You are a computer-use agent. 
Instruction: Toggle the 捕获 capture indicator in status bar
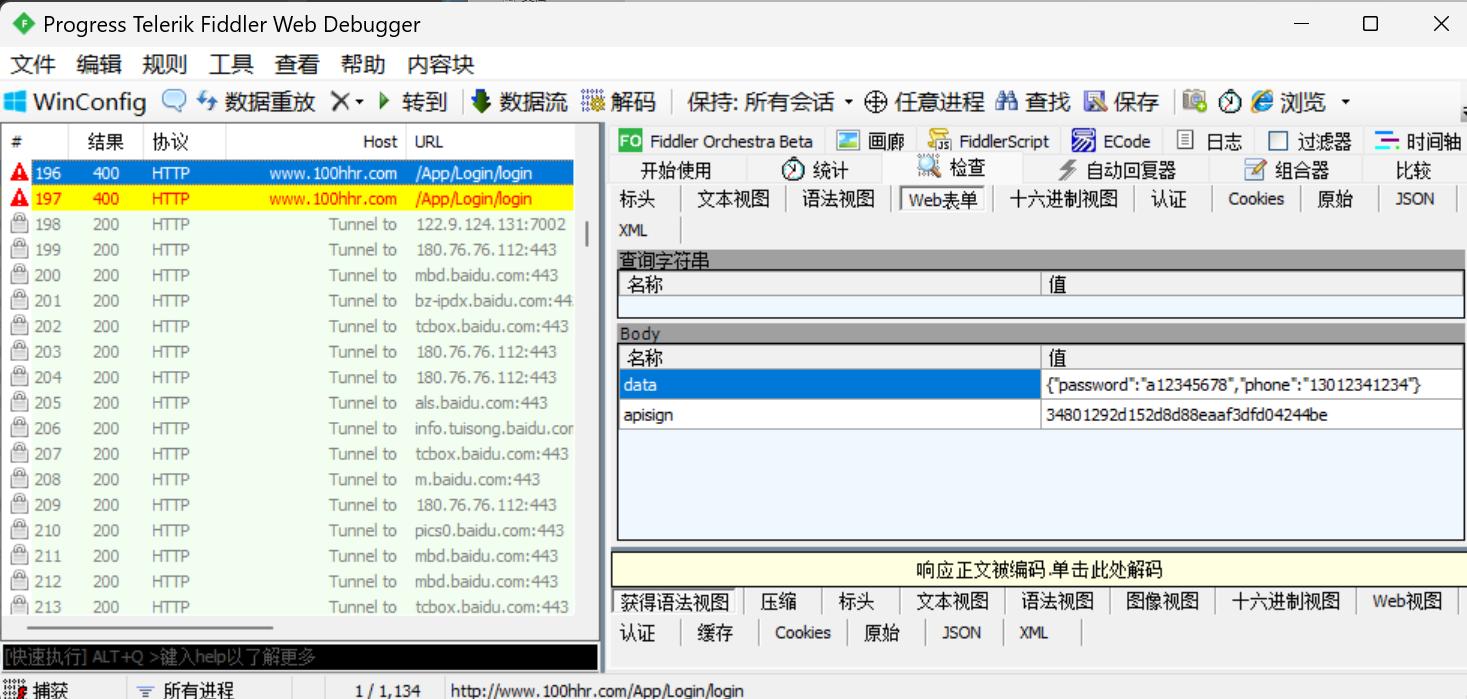tap(16, 690)
